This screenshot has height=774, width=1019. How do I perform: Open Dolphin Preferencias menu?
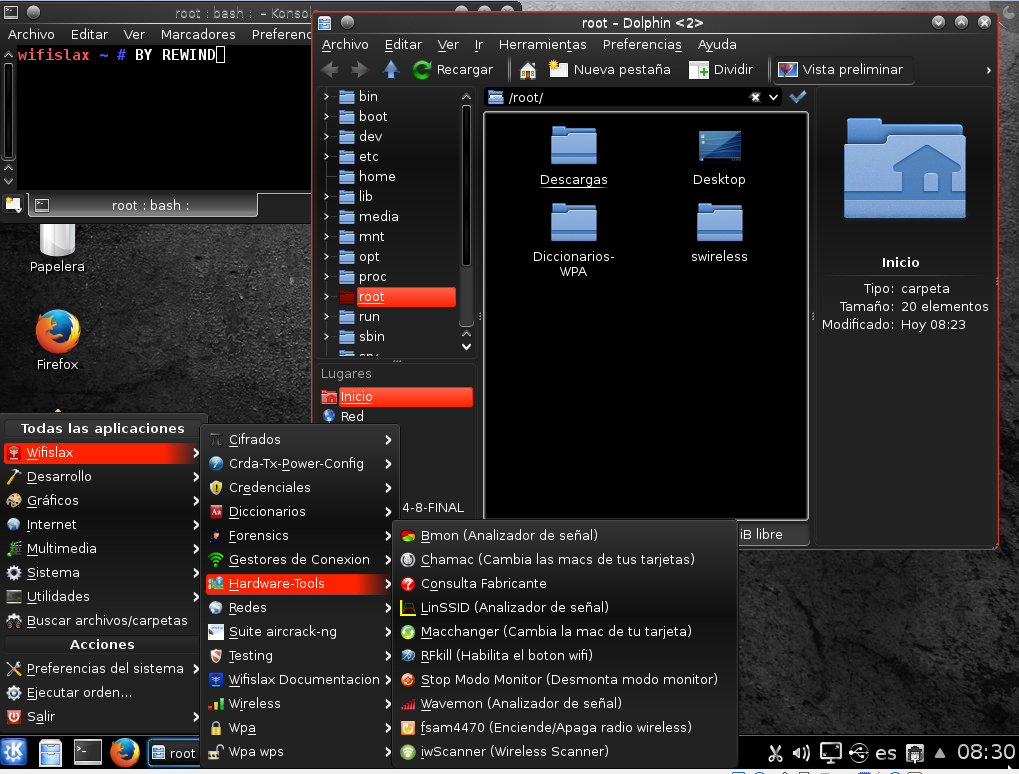[x=641, y=44]
